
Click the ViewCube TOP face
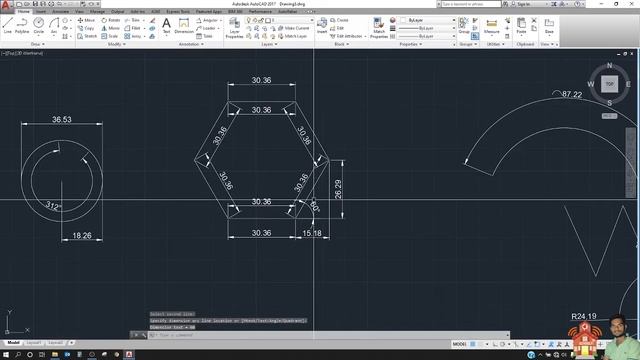click(x=609, y=84)
